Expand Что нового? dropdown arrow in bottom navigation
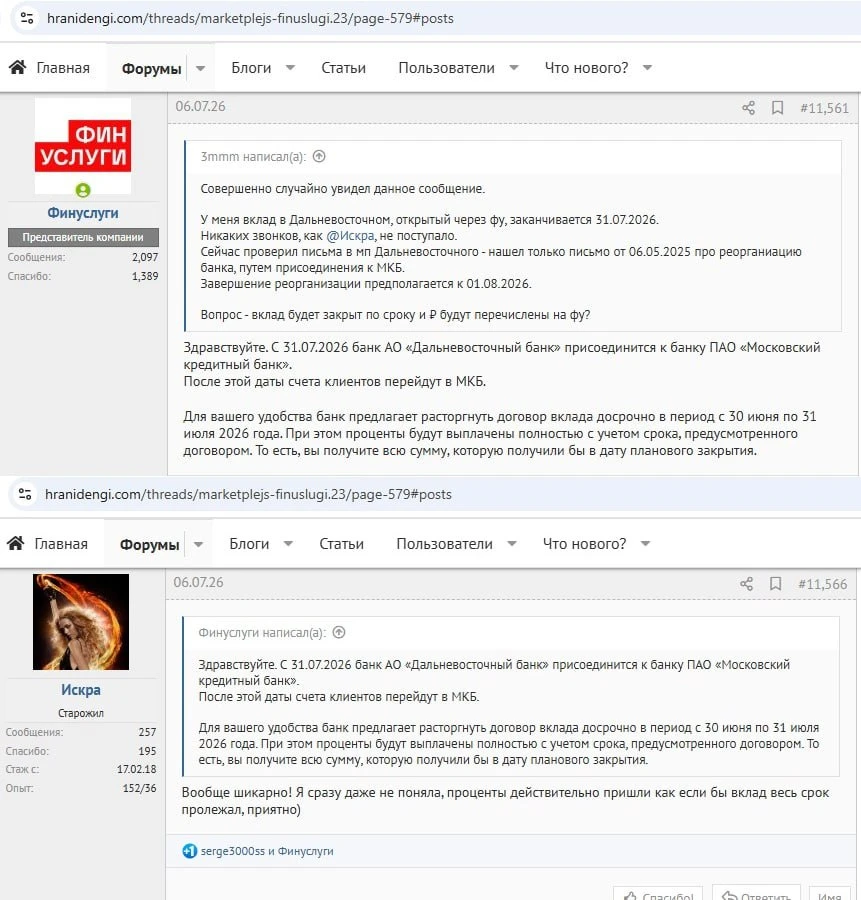The height and width of the screenshot is (900, 861). point(645,544)
